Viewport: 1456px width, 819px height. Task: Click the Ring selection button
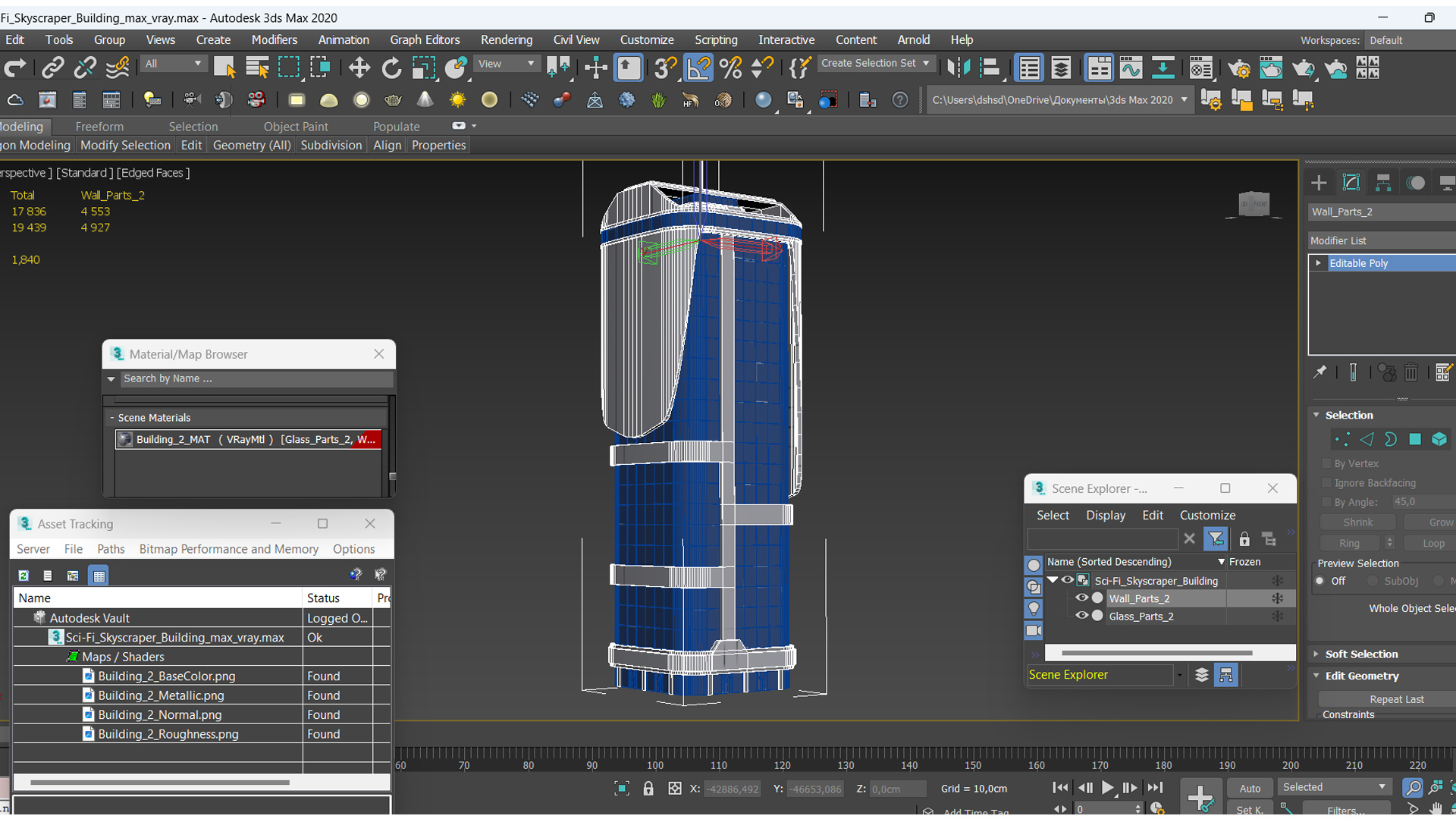pyautogui.click(x=1349, y=543)
